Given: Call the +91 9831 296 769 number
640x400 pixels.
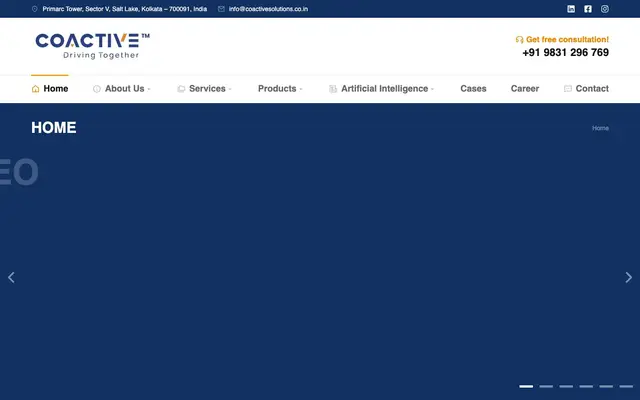Looking at the screenshot, I should tap(566, 53).
